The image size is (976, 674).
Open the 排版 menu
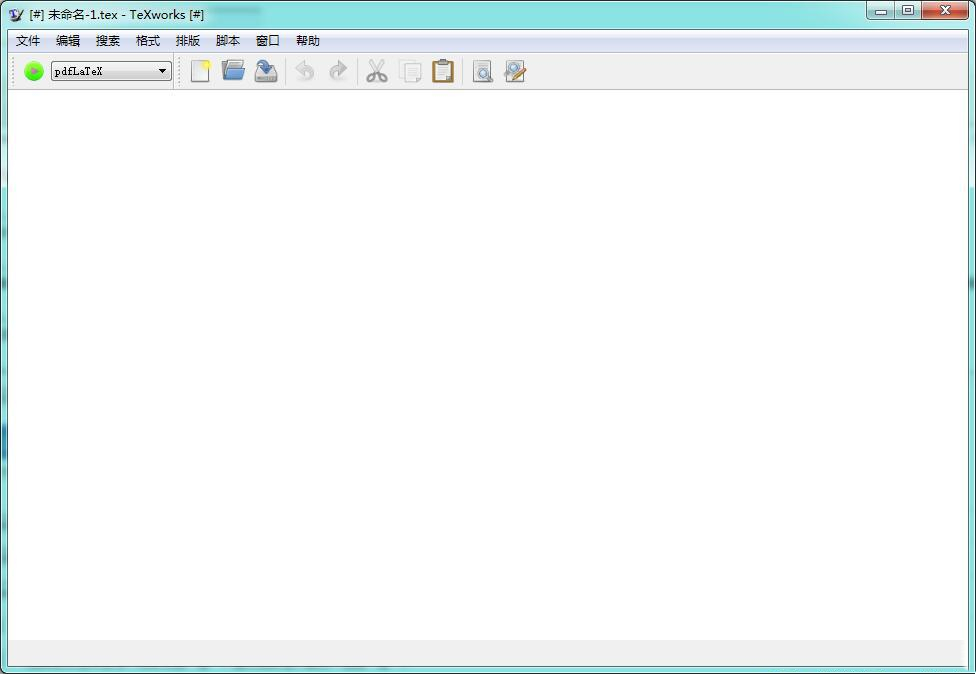[186, 41]
